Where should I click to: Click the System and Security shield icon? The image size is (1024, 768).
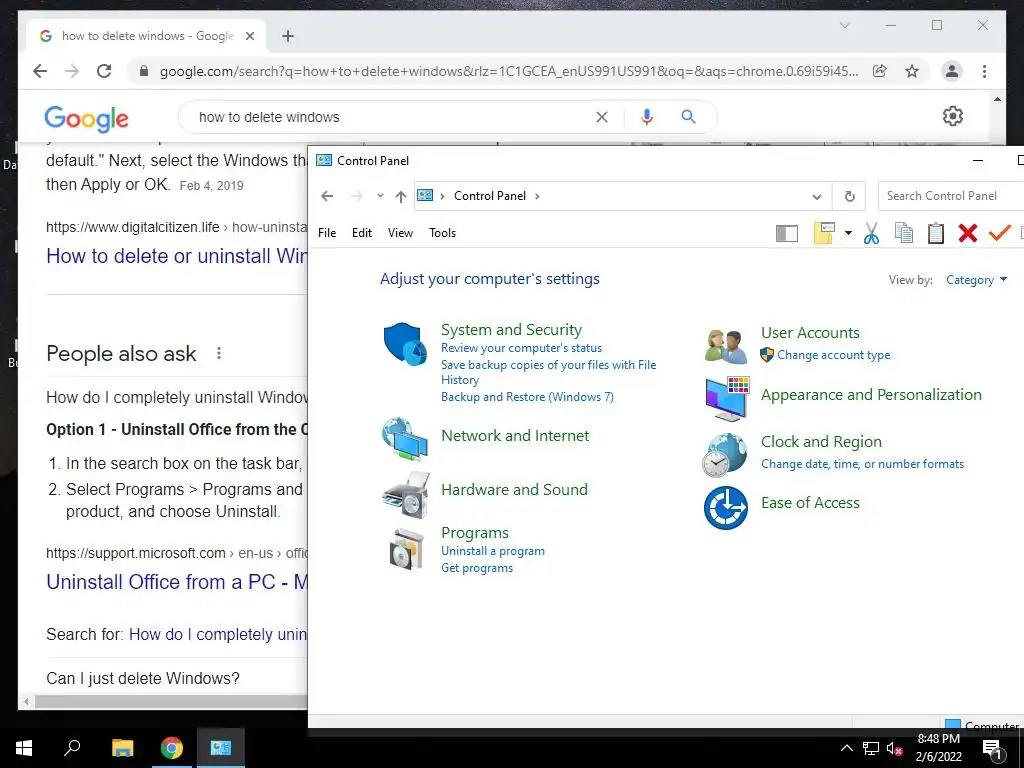click(405, 344)
